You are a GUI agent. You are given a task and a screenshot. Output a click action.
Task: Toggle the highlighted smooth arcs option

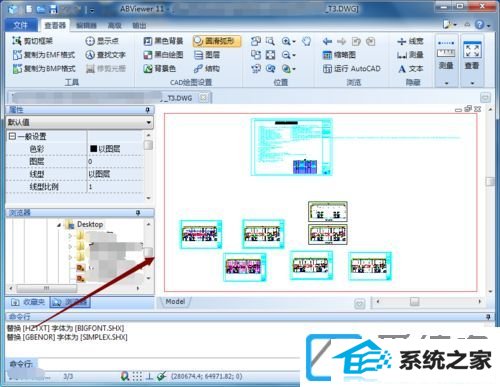coord(217,41)
